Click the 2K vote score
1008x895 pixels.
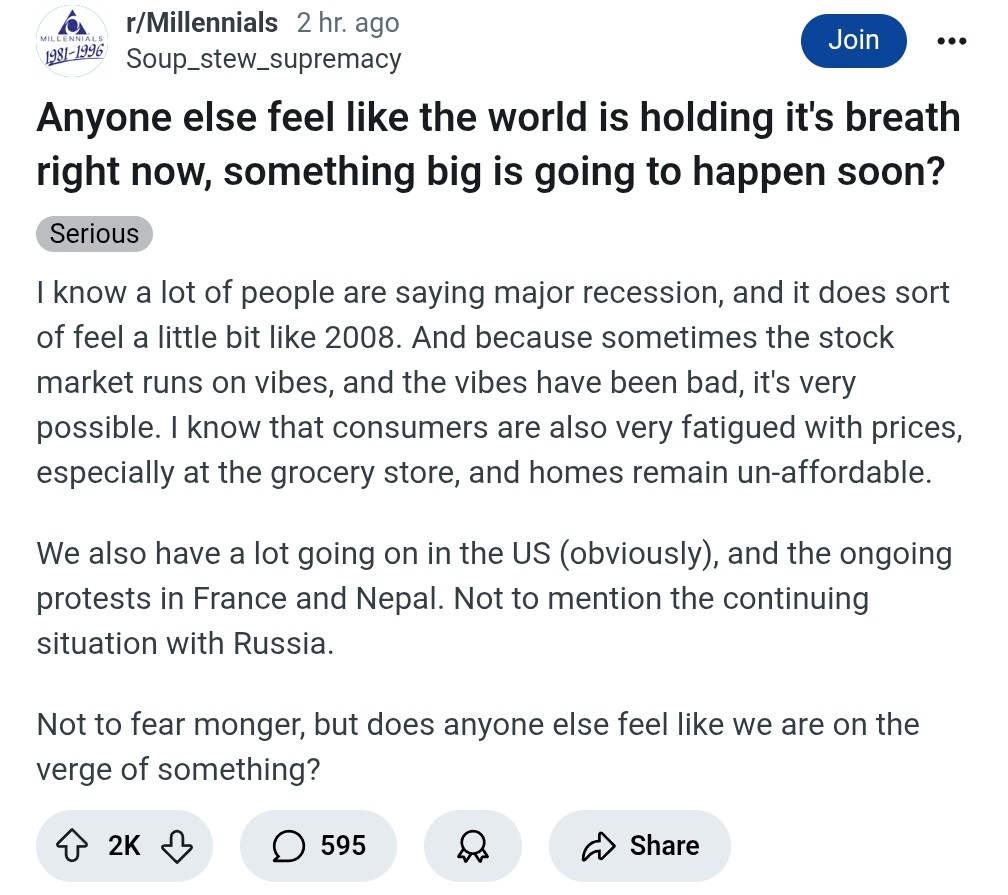125,846
